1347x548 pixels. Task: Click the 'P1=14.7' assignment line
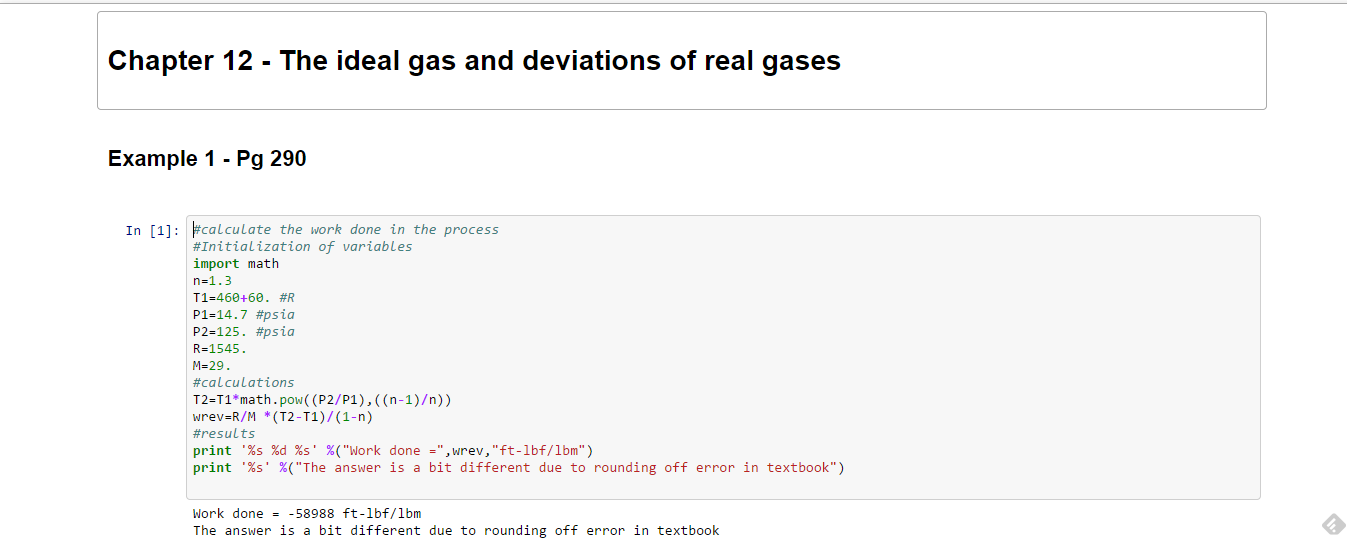(243, 315)
